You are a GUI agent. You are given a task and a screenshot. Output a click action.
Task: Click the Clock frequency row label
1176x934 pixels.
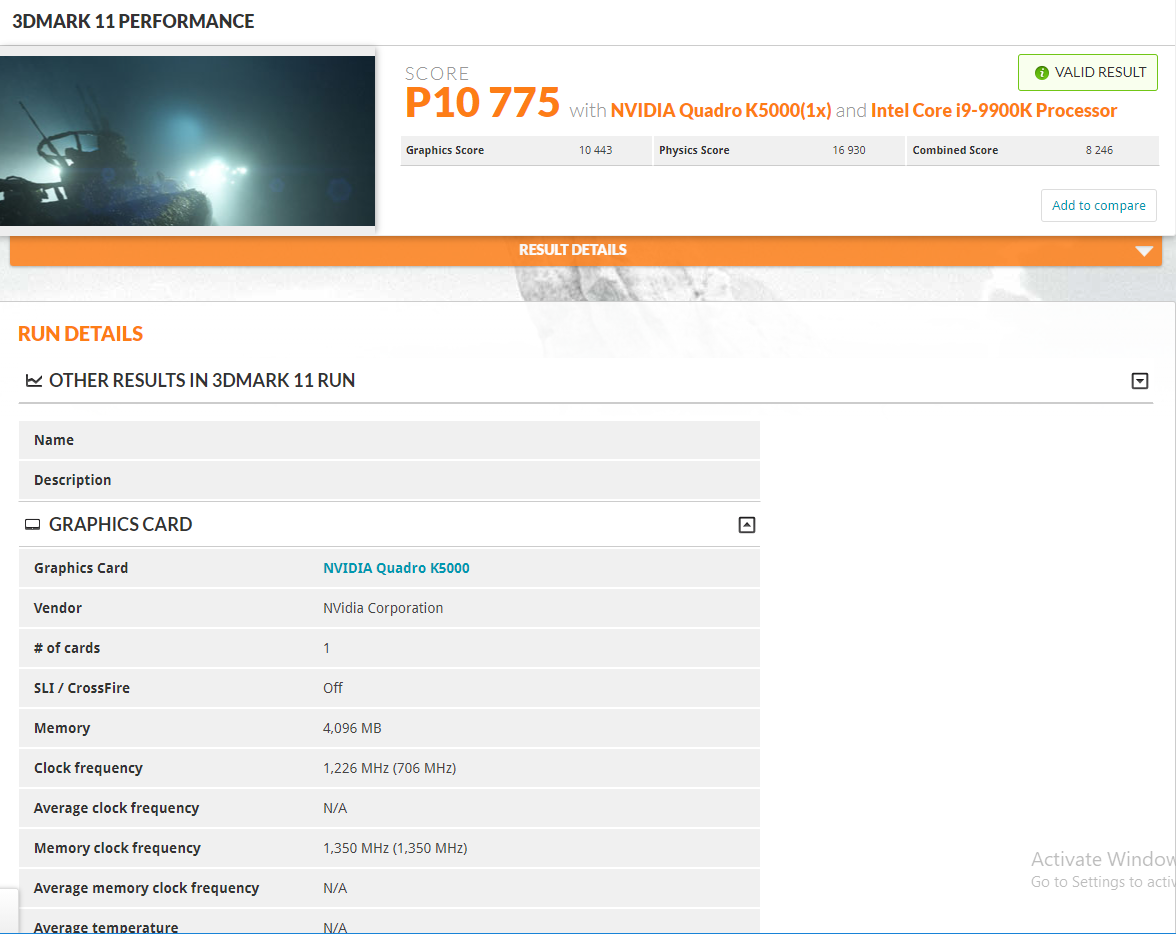tap(88, 768)
